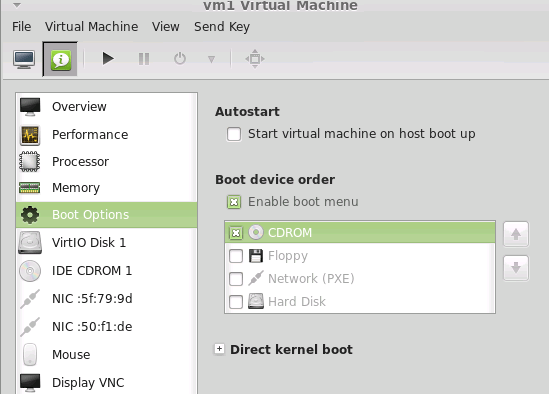Click the IDE CDROM 1 disc icon
The image size is (549, 394).
click(30, 271)
